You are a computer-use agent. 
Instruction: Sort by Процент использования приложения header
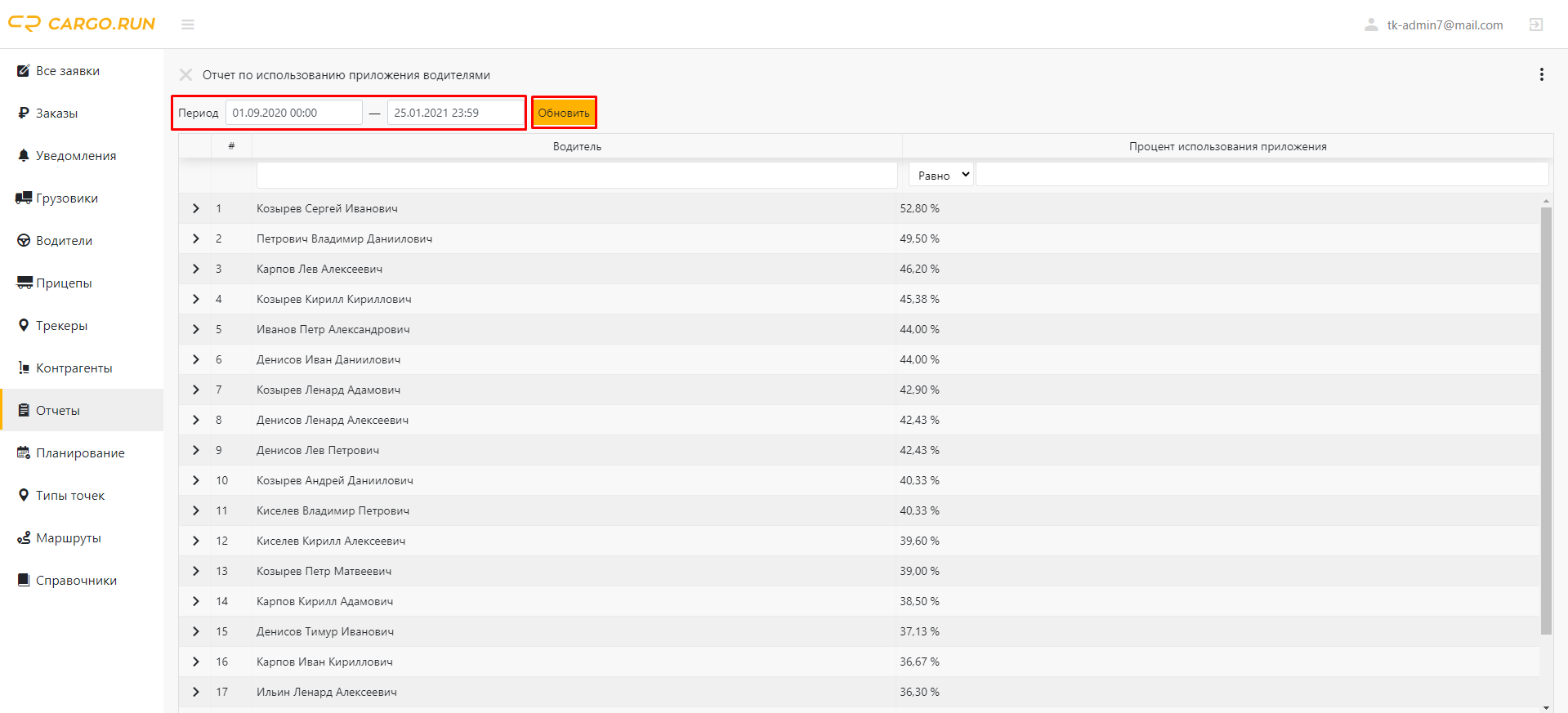coord(1227,146)
